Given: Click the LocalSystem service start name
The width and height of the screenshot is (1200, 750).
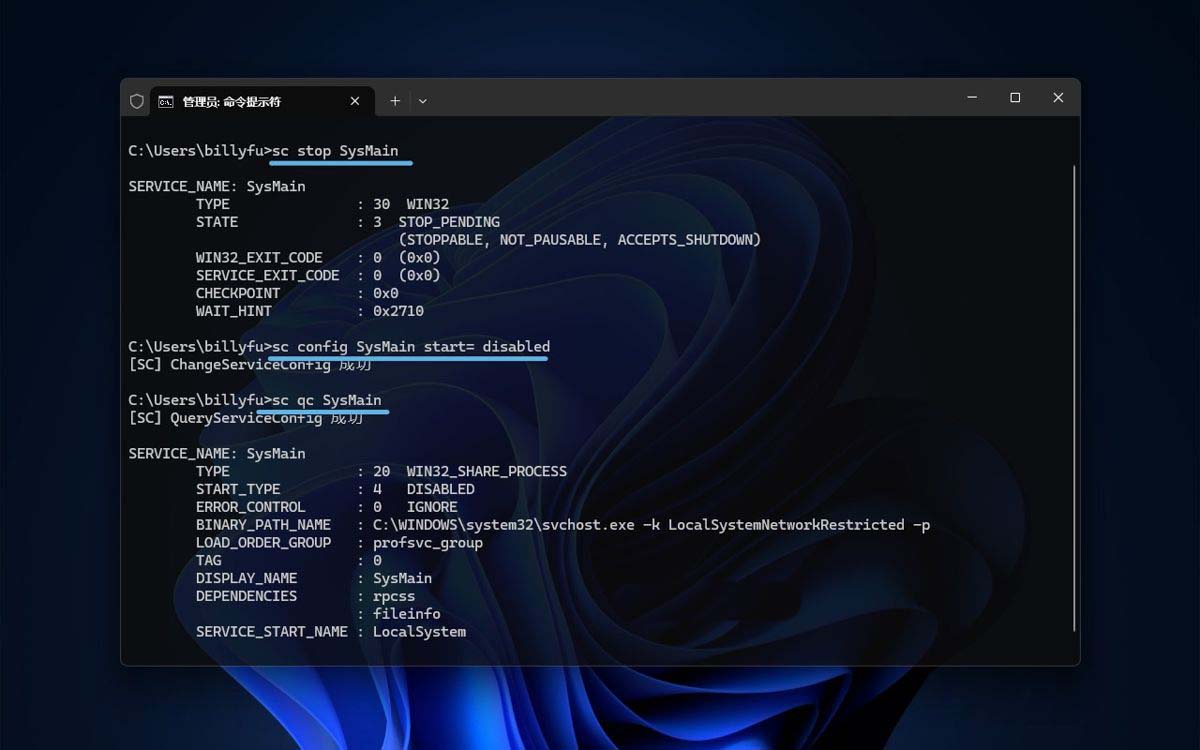Looking at the screenshot, I should pos(419,632).
